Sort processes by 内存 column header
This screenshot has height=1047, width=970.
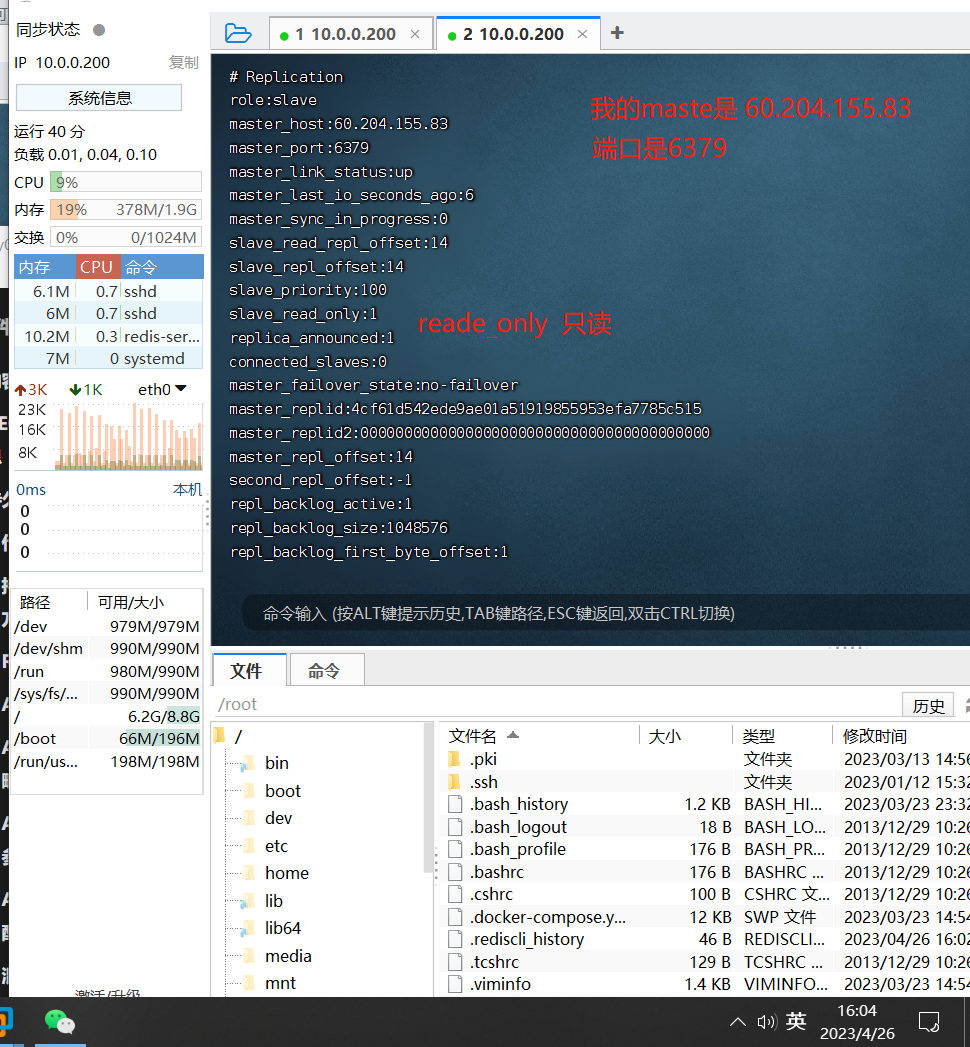click(x=45, y=267)
